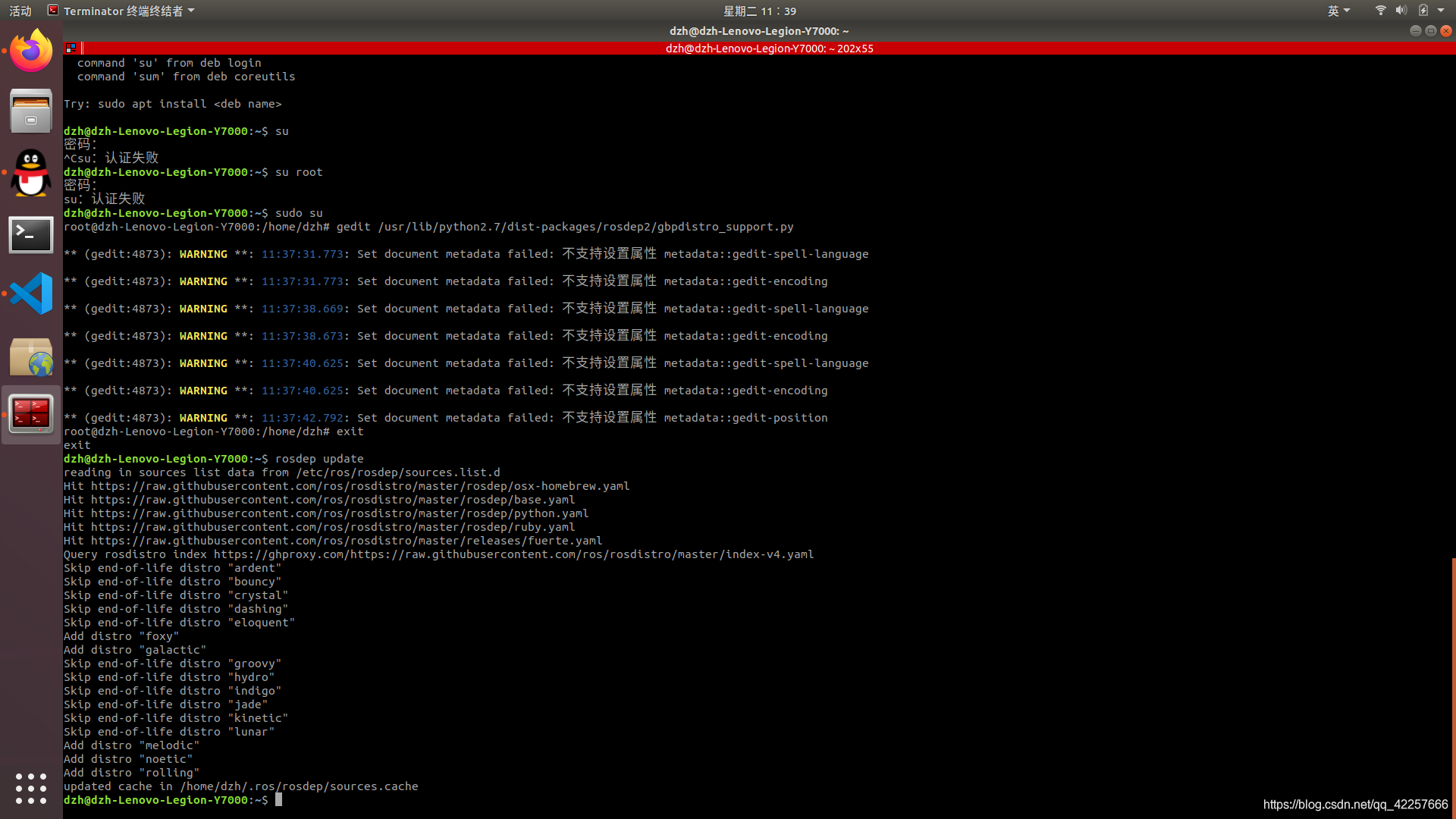Expand the system menu arrow
1456x819 pixels.
pos(1441,11)
